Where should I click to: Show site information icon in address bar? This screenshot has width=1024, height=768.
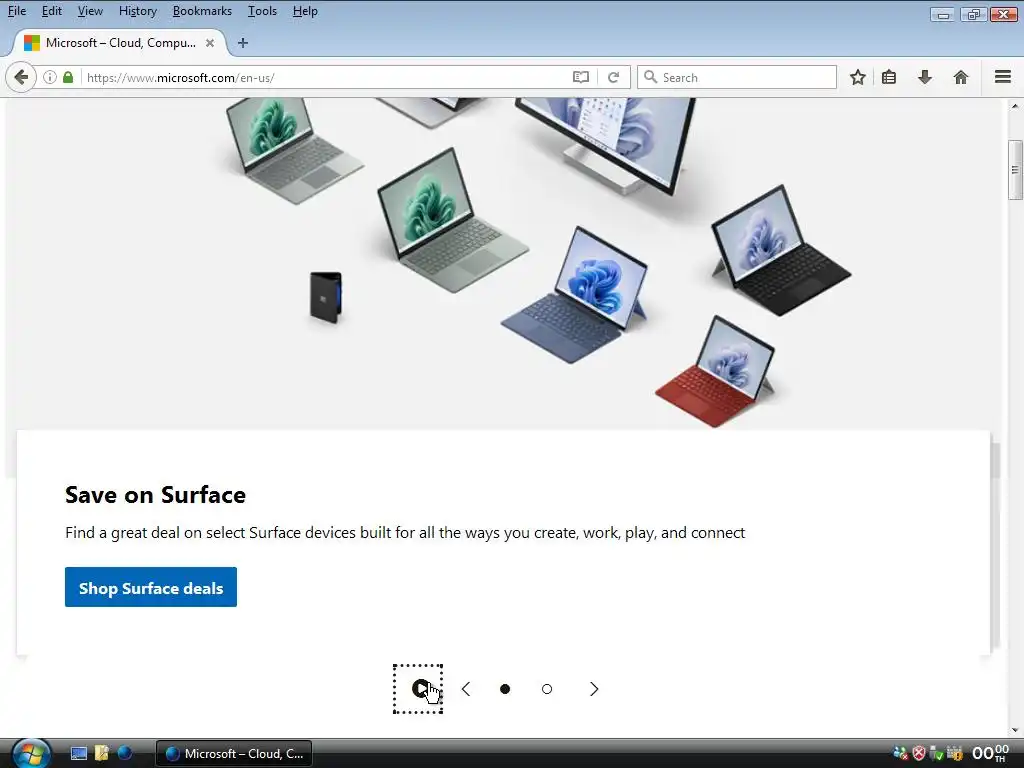coord(50,77)
